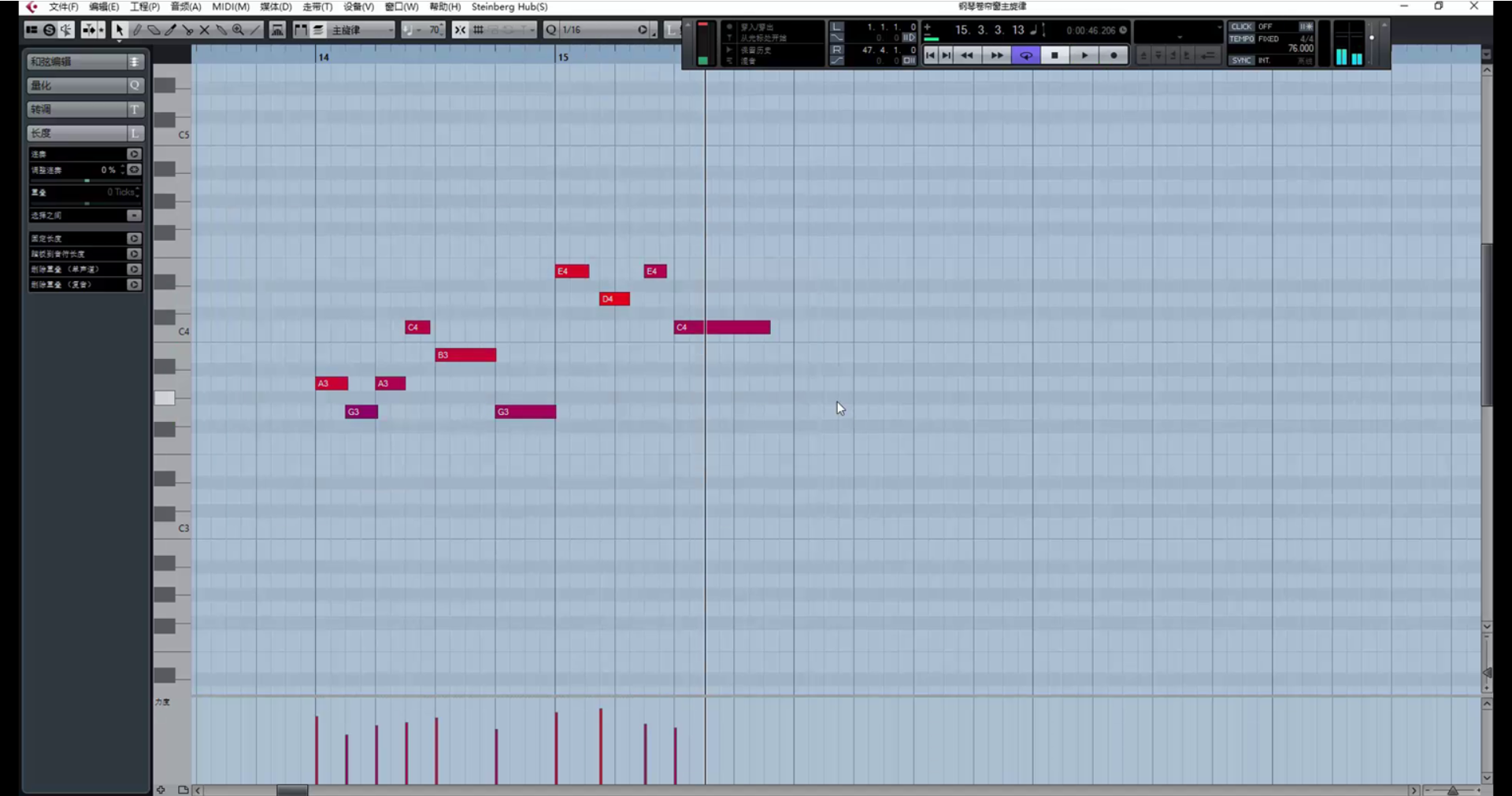1512x796 pixels.
Task: Toggle the 选择之间 between-selected option
Action: (x=134, y=216)
